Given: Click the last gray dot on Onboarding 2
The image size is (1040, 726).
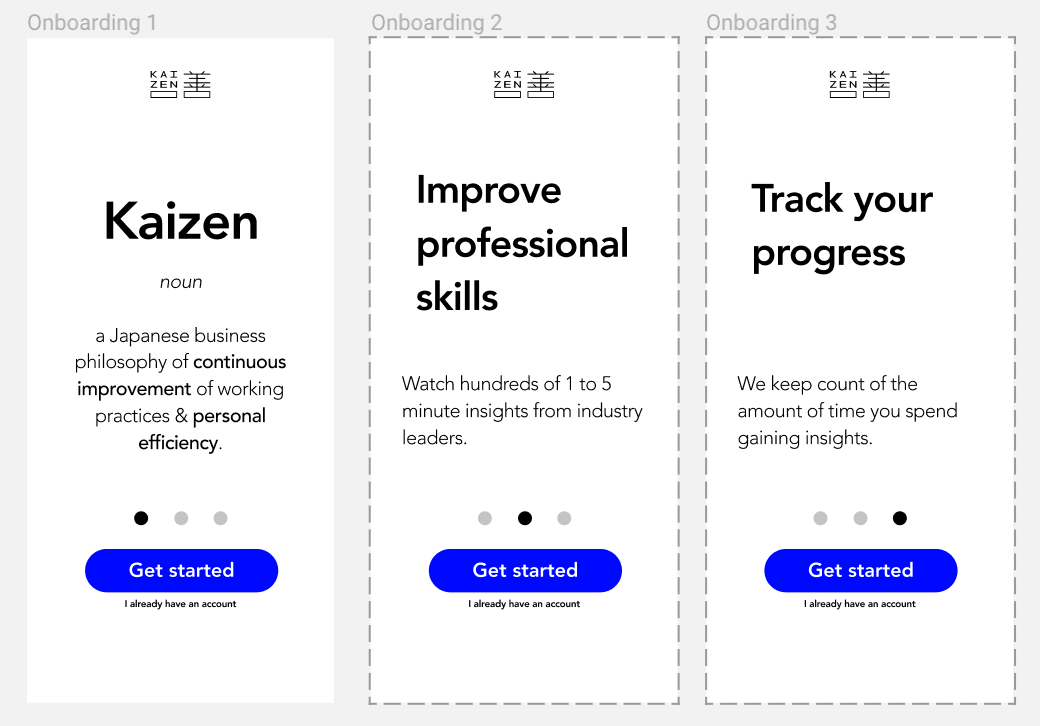Looking at the screenshot, I should coord(564,518).
